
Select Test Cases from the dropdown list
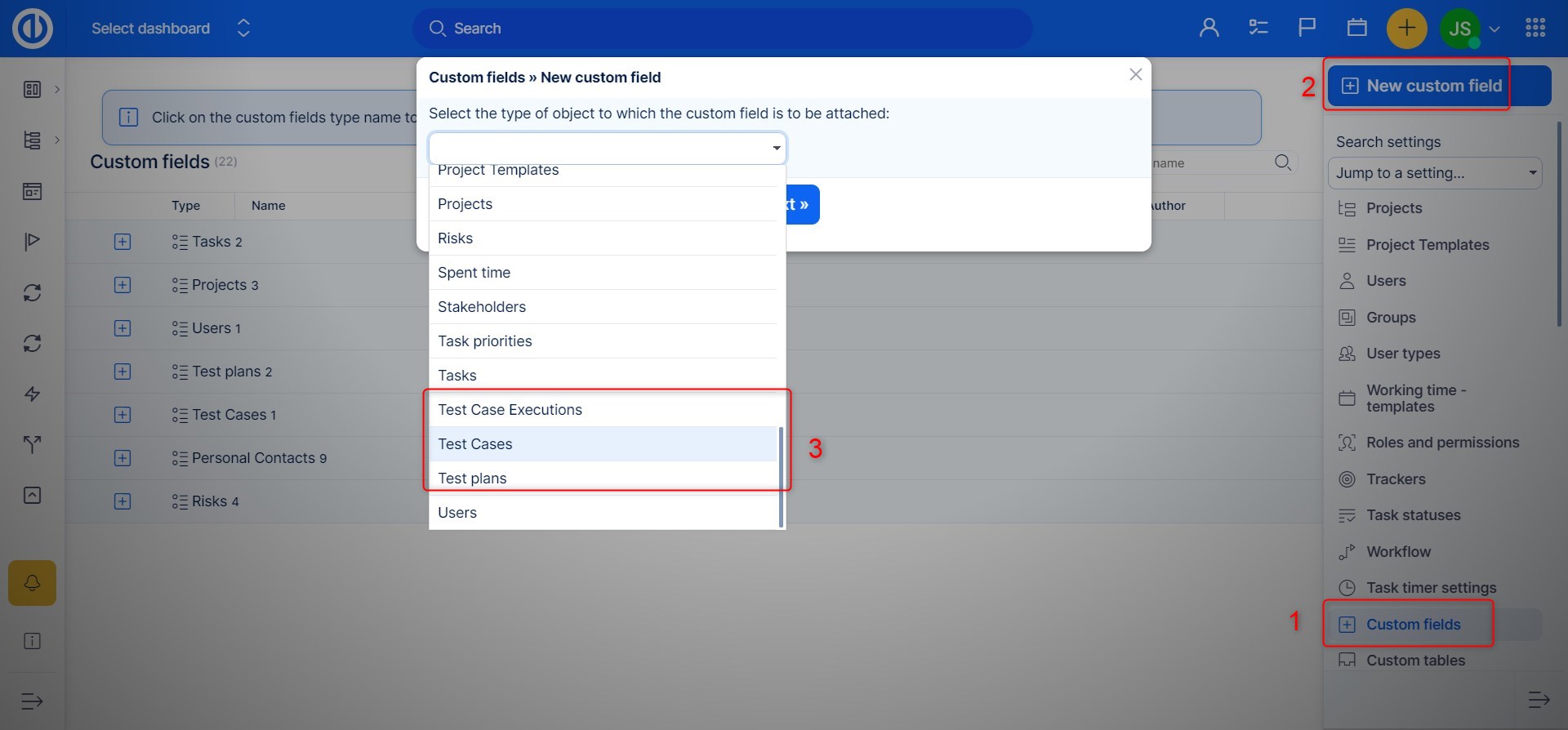475,444
